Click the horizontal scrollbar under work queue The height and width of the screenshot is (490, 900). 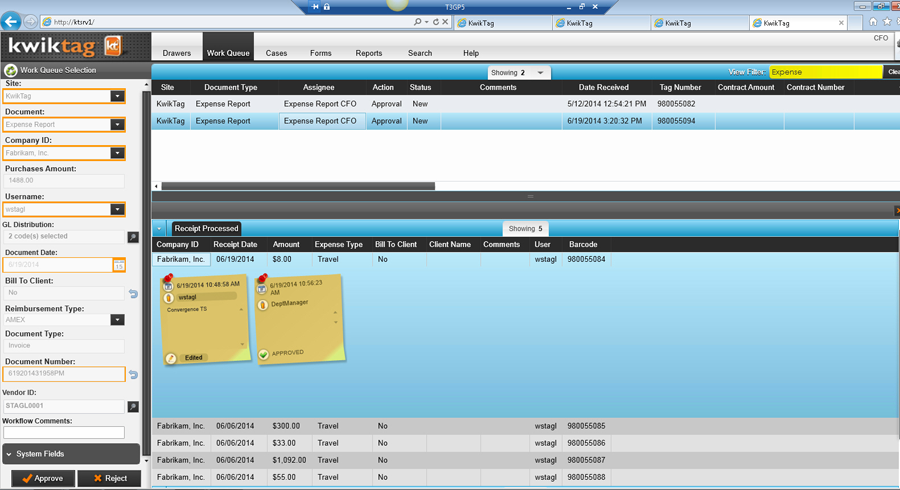(x=298, y=186)
